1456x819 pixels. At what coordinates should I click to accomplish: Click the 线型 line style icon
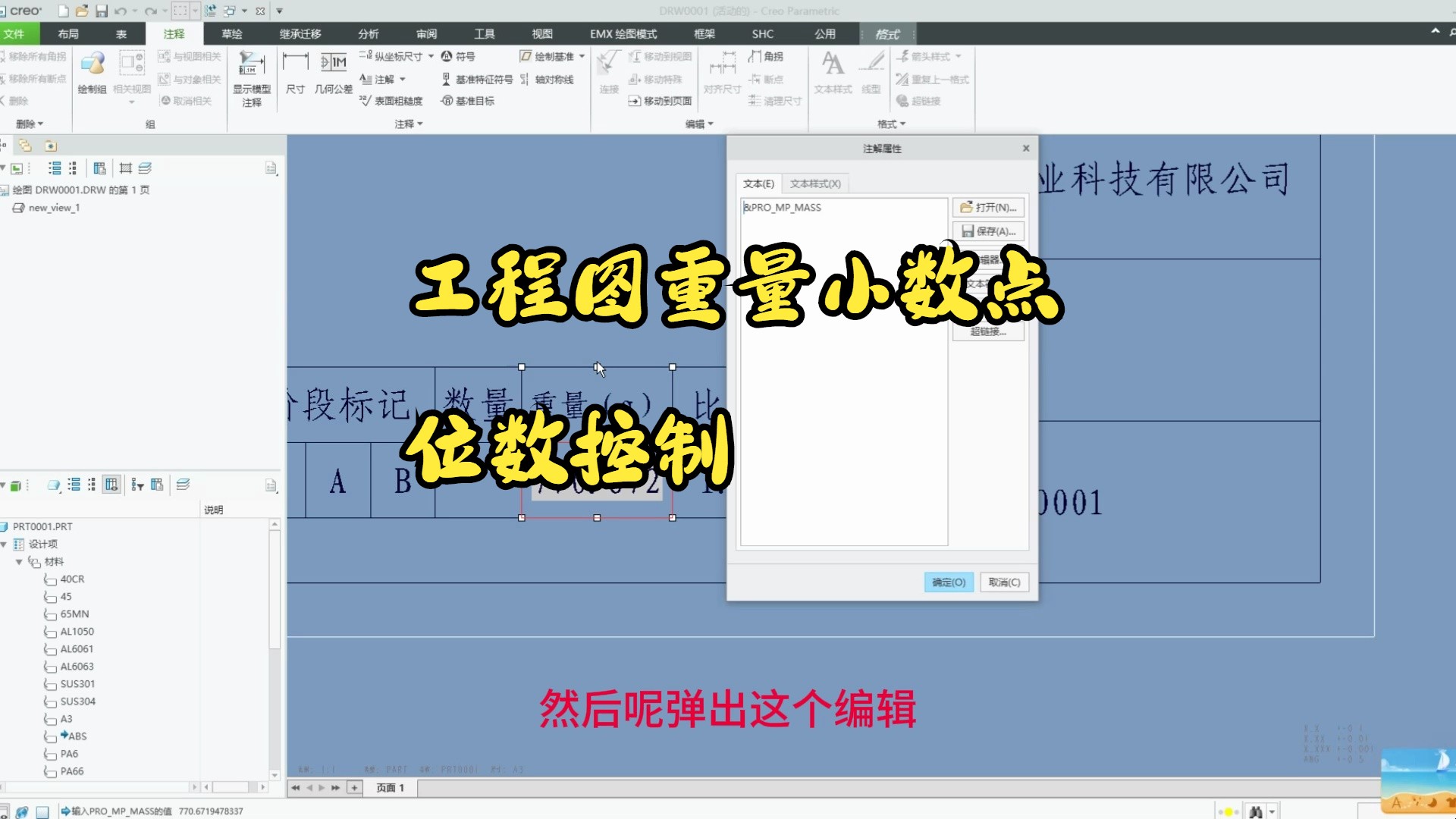pos(871,72)
